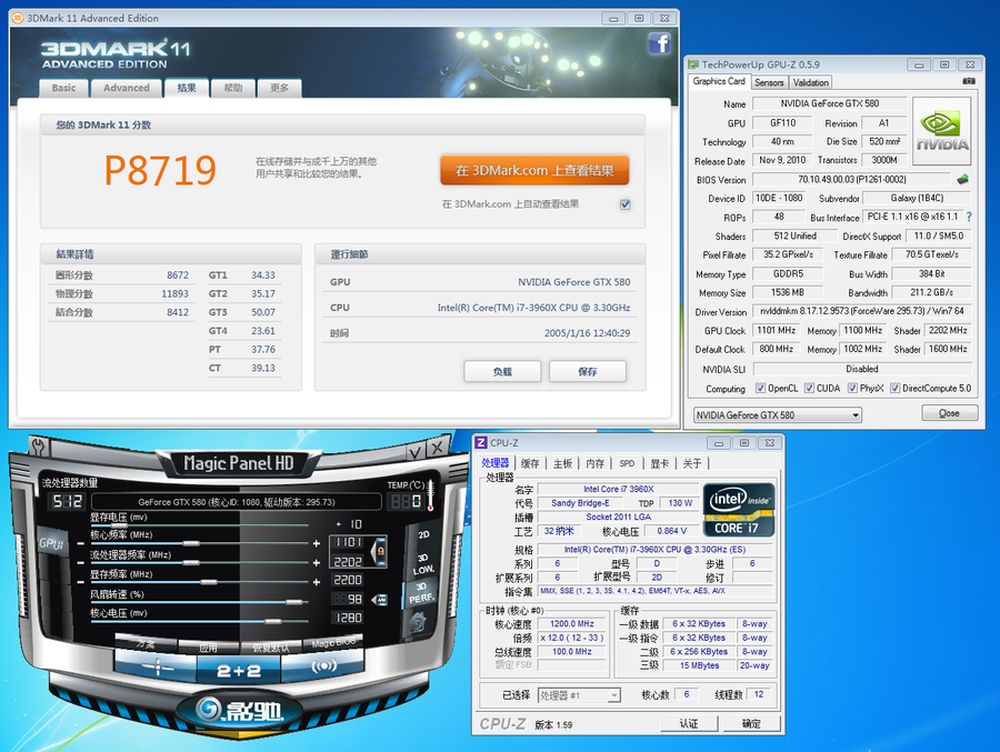The height and width of the screenshot is (752, 1000).
Task: Click the CPU-Z title bar Z icon
Action: point(482,443)
